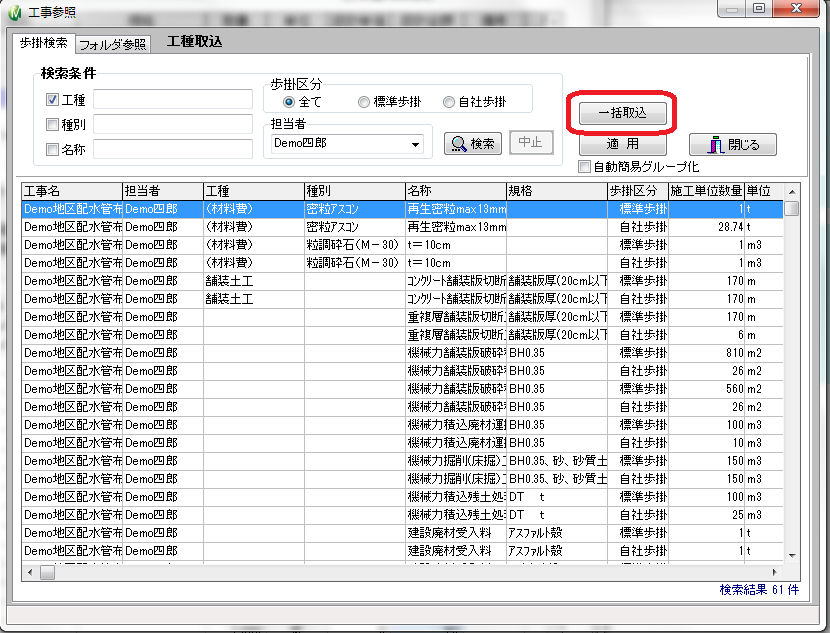830x633 pixels.
Task: Click the app logo icon in title bar
Action: pyautogui.click(x=15, y=12)
